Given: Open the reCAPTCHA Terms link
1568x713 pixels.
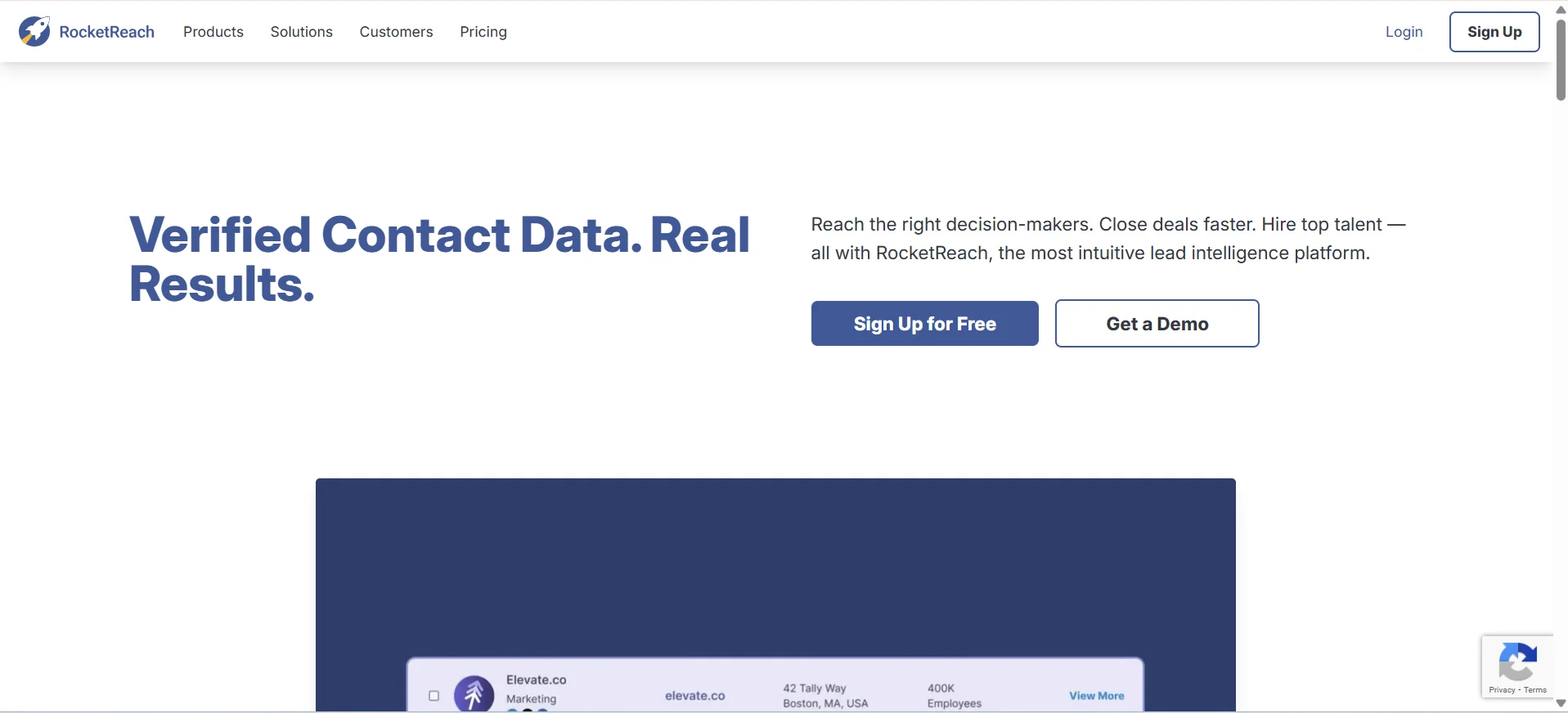Looking at the screenshot, I should click(1535, 690).
